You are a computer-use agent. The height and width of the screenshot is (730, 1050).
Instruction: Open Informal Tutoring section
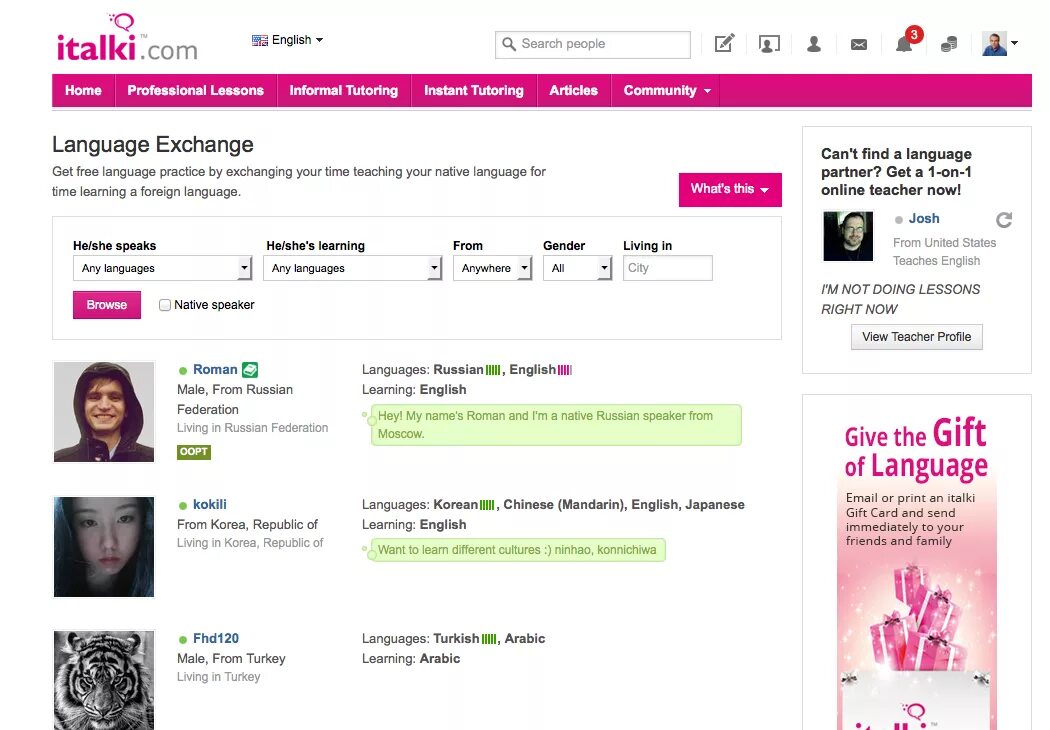coord(344,90)
